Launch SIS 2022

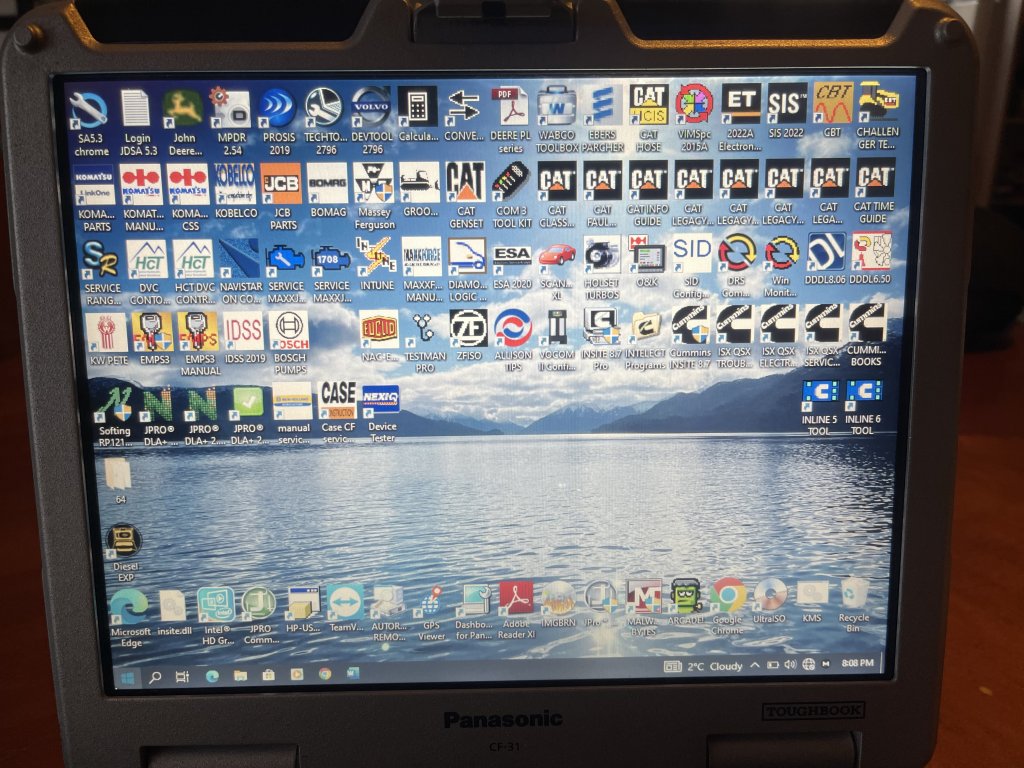786,104
